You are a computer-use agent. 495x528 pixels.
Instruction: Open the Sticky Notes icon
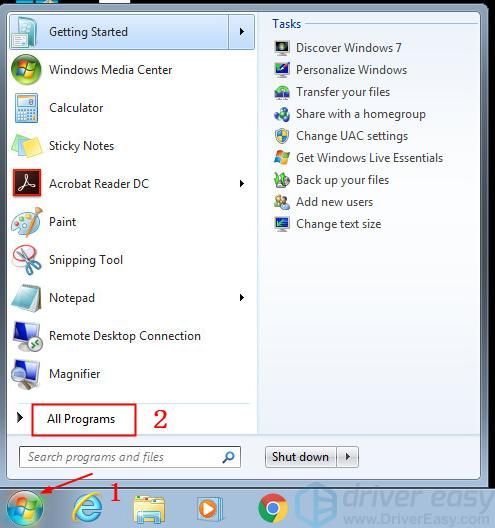27,146
